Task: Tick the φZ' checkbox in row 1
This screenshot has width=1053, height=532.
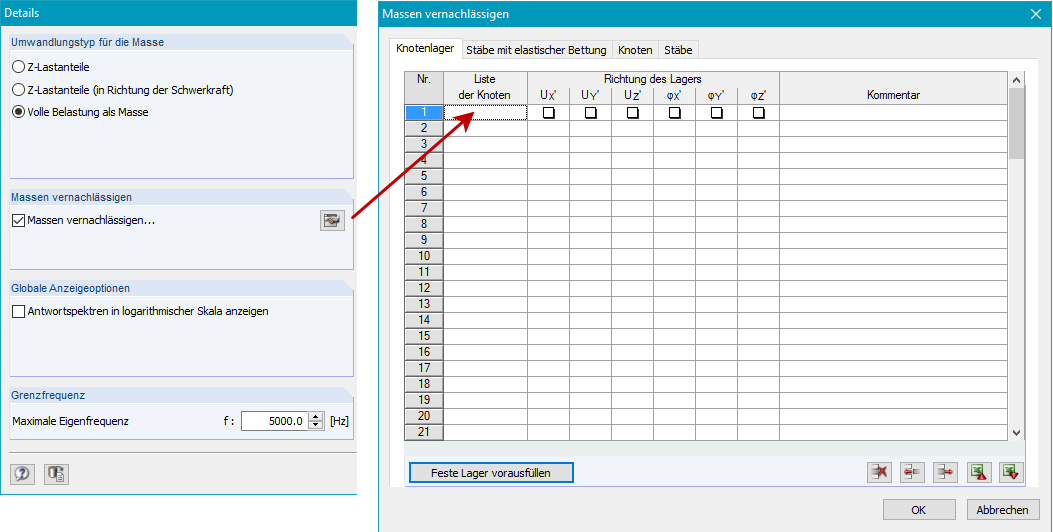Action: coord(759,113)
